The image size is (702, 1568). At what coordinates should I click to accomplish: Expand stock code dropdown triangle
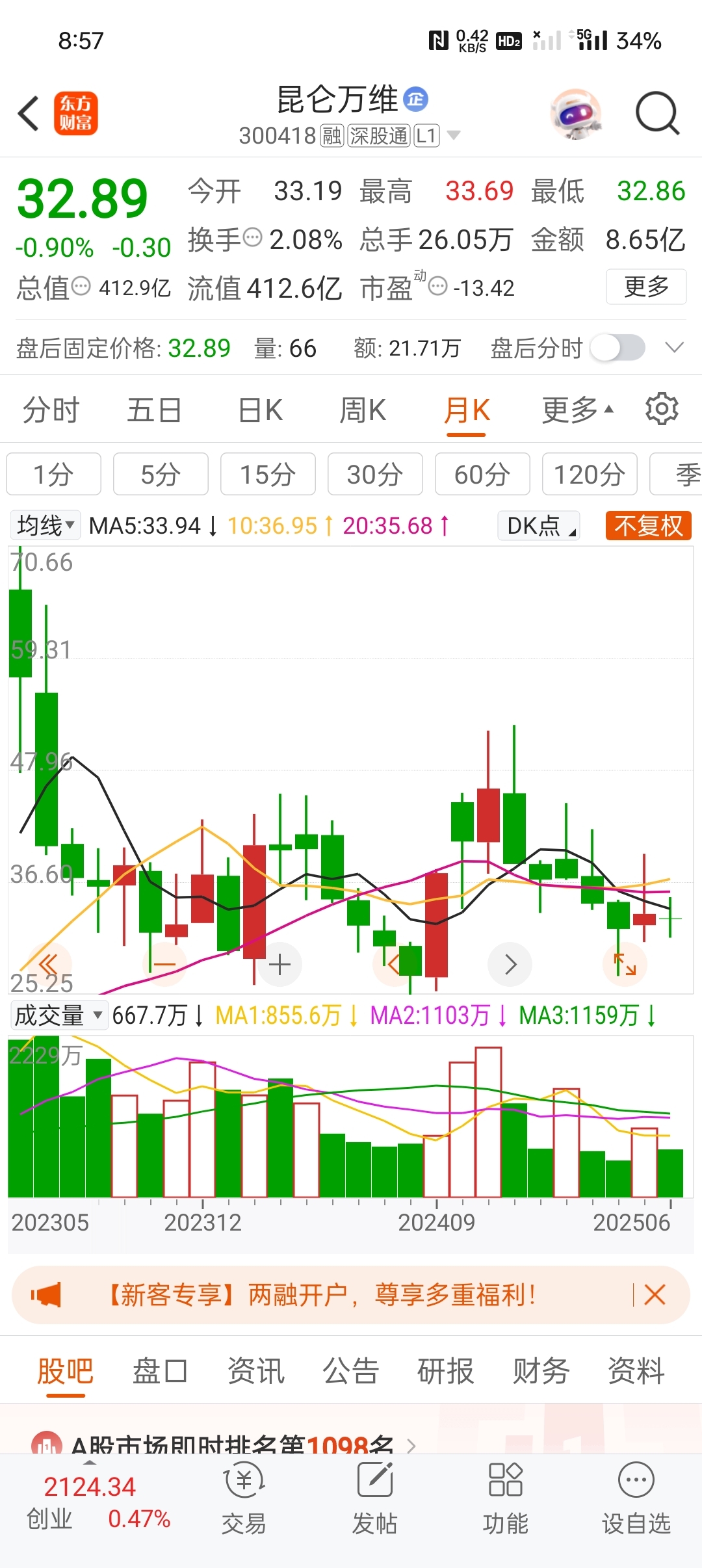click(454, 135)
